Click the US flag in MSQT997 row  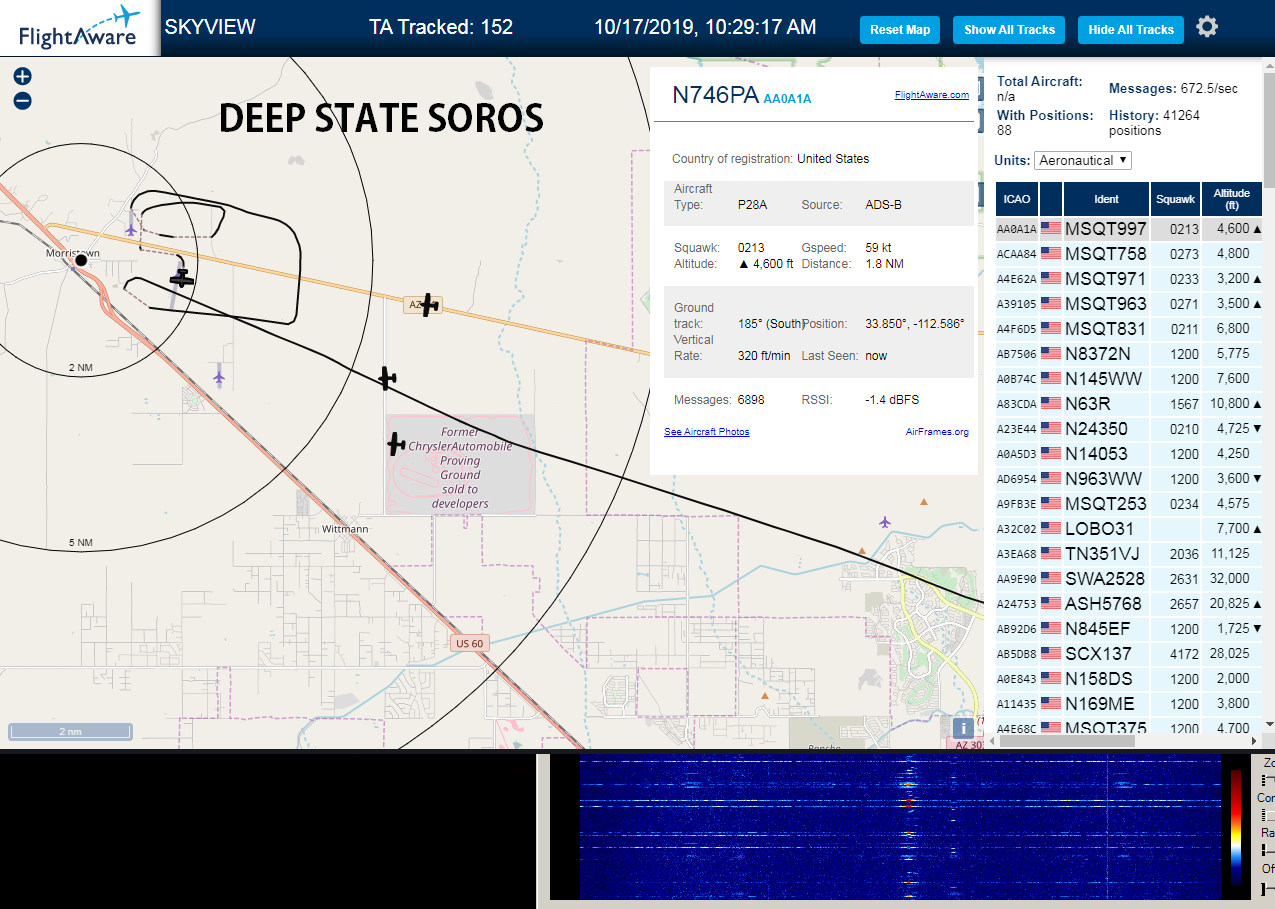(x=1051, y=229)
